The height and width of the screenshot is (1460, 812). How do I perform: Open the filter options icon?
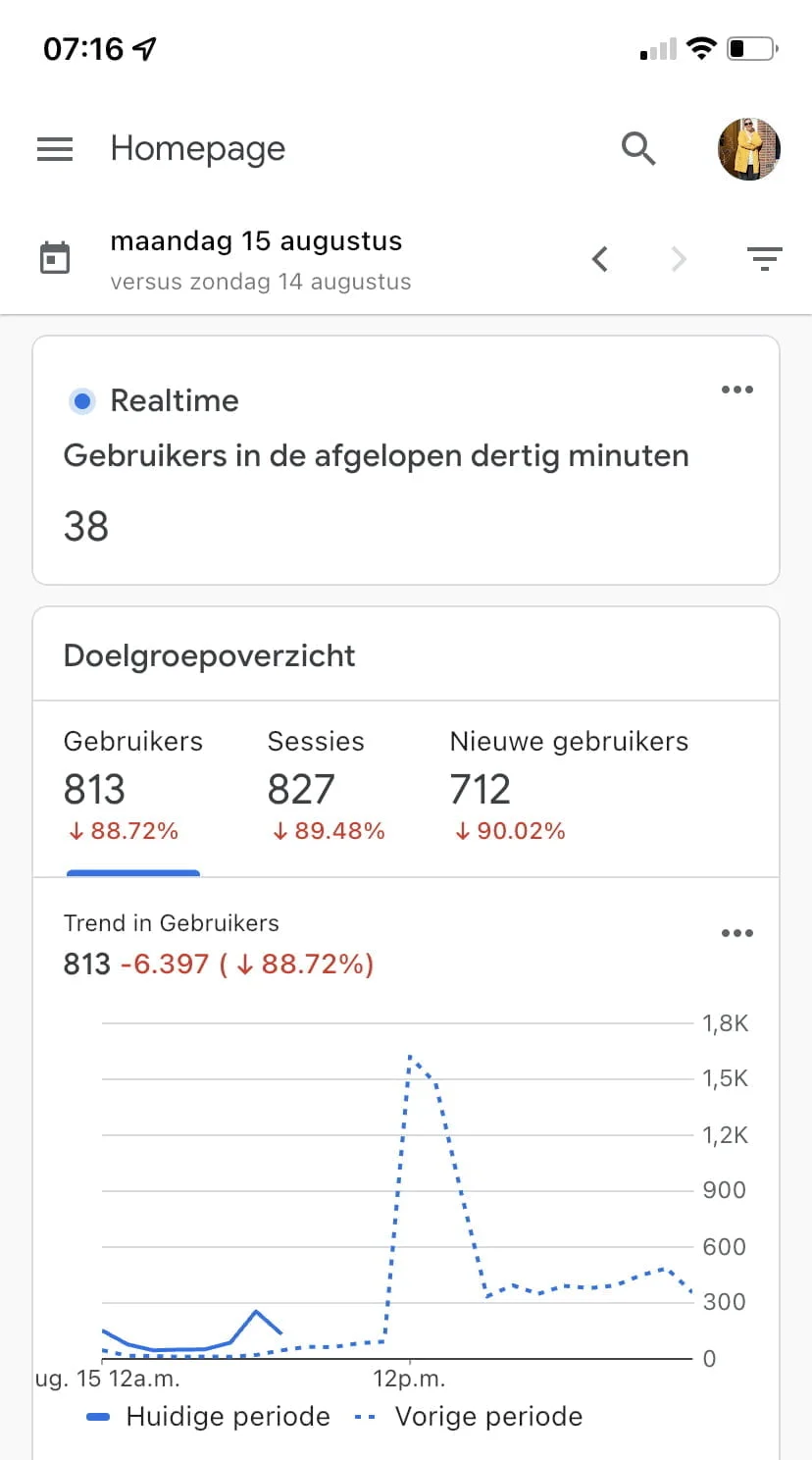click(764, 259)
